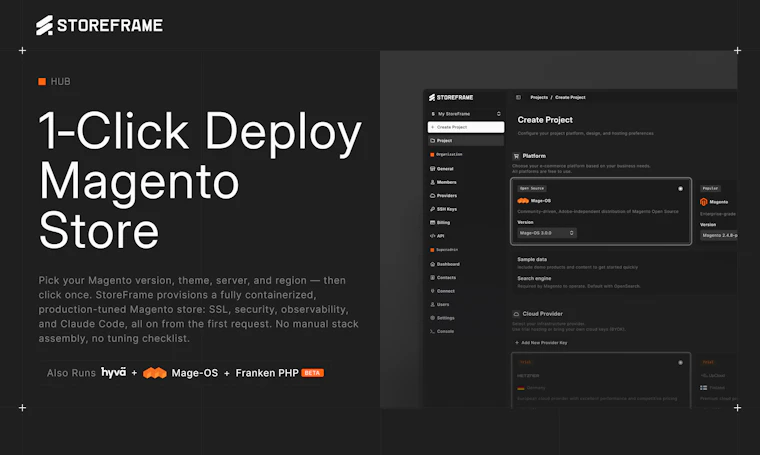Select the Hetzner provider radio button

680,362
